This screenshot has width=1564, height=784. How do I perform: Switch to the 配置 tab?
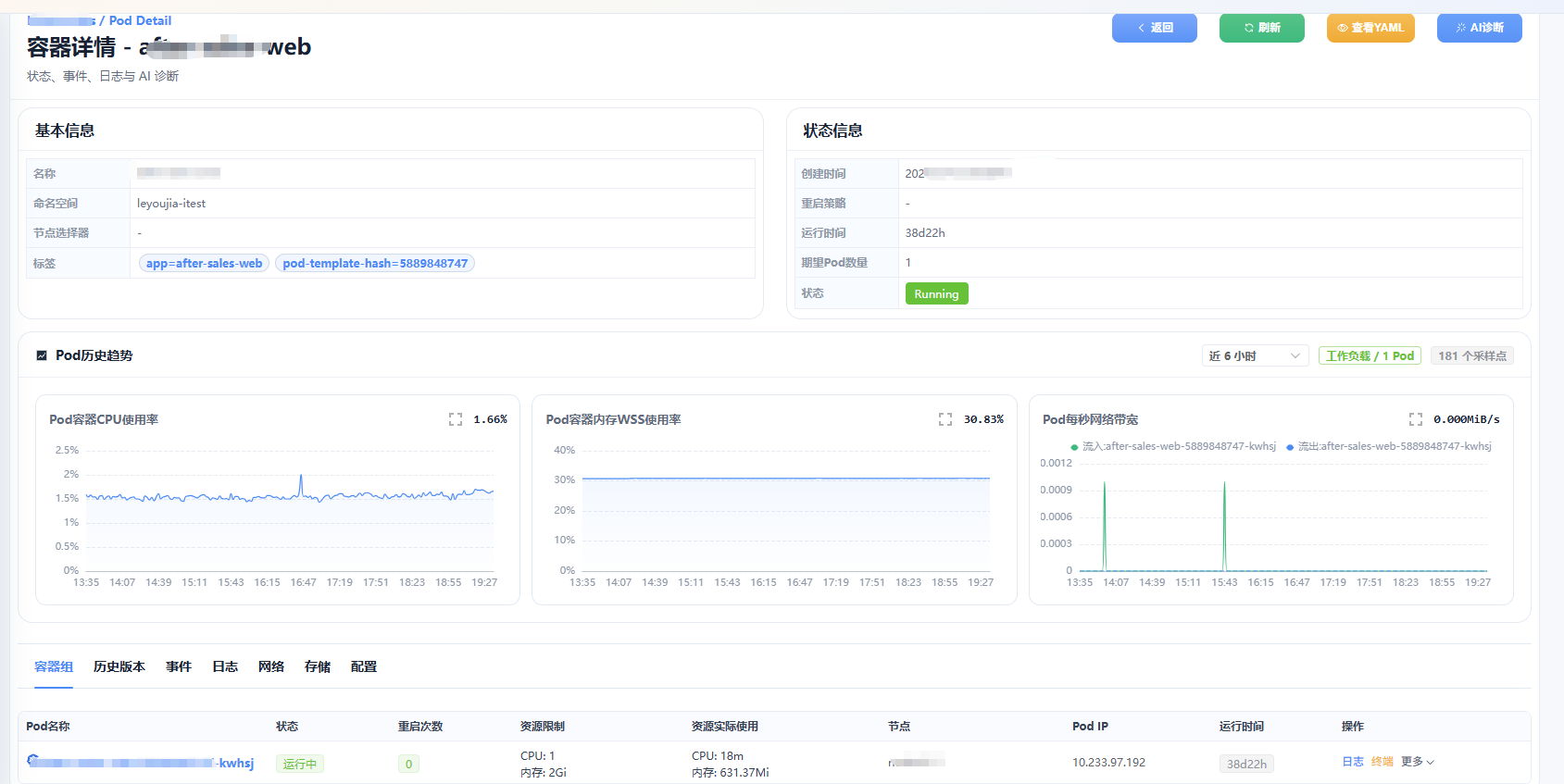pyautogui.click(x=364, y=666)
